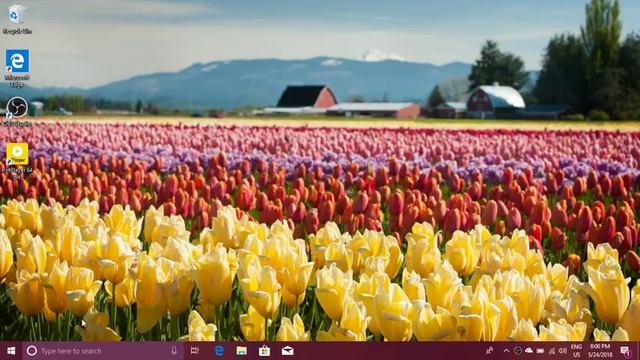This screenshot has width=640, height=360.
Task: Open Microsoft Store from the taskbar
Action: (x=264, y=351)
